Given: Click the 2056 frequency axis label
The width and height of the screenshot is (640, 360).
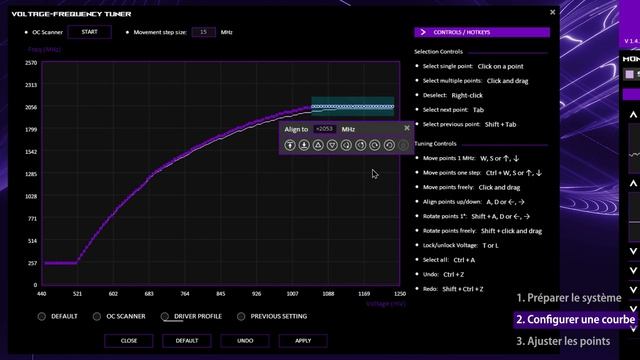Looking at the screenshot, I should (x=31, y=107).
